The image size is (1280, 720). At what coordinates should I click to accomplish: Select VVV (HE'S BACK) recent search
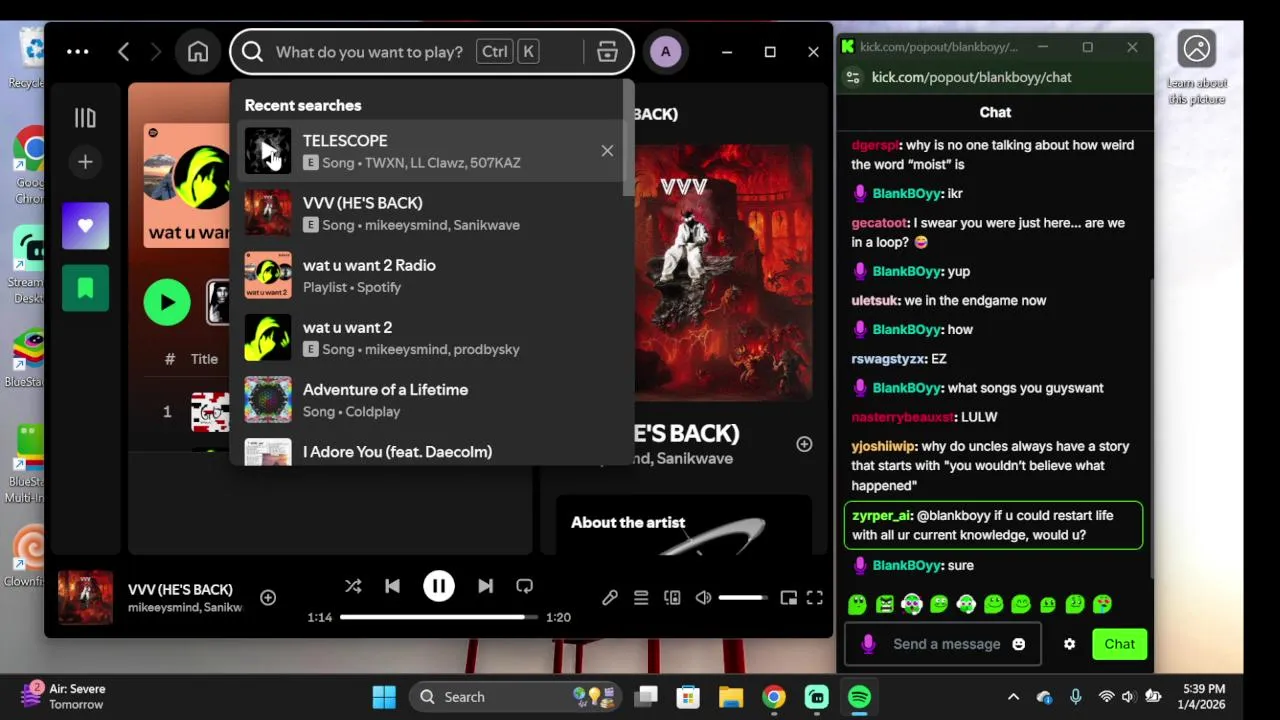pos(430,213)
